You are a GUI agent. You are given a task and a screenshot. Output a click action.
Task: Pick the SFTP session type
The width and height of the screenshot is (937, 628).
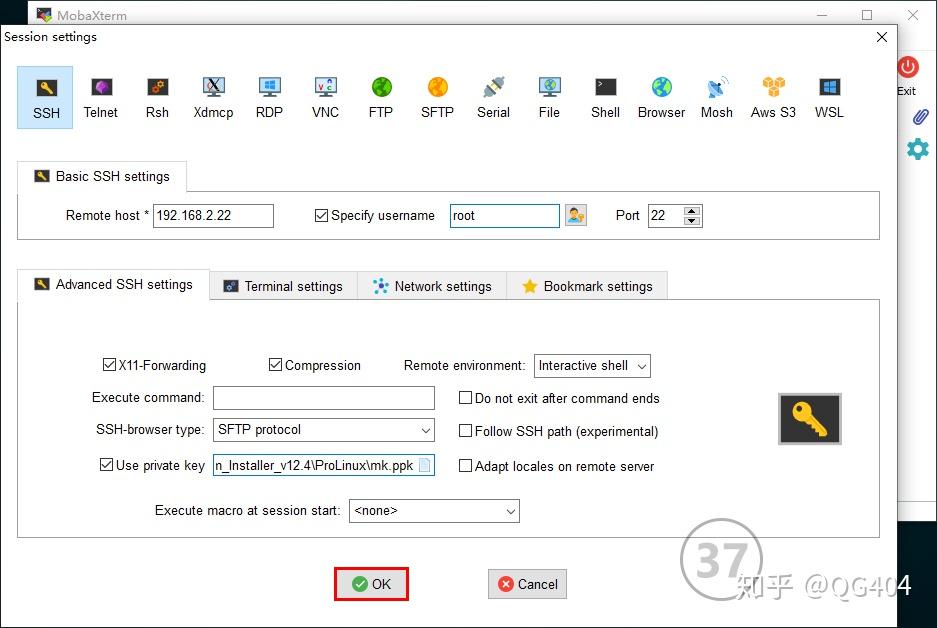437,97
